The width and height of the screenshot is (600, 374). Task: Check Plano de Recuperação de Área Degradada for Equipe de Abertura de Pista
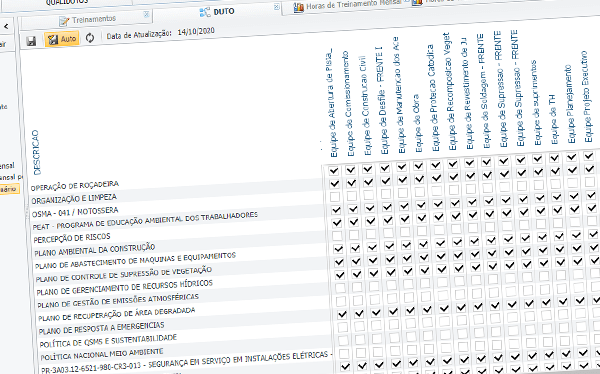click(x=341, y=301)
